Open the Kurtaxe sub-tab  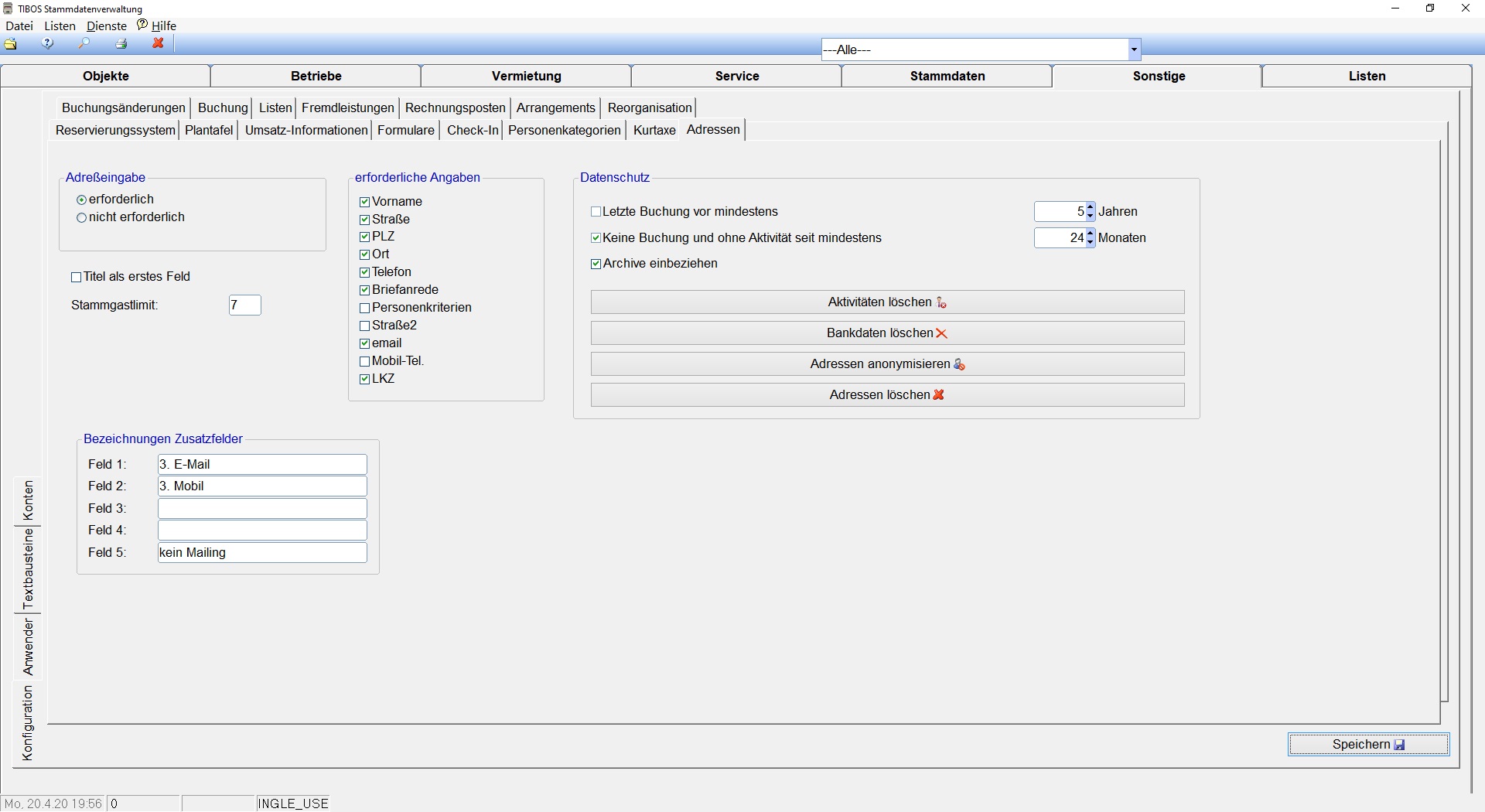pos(654,130)
